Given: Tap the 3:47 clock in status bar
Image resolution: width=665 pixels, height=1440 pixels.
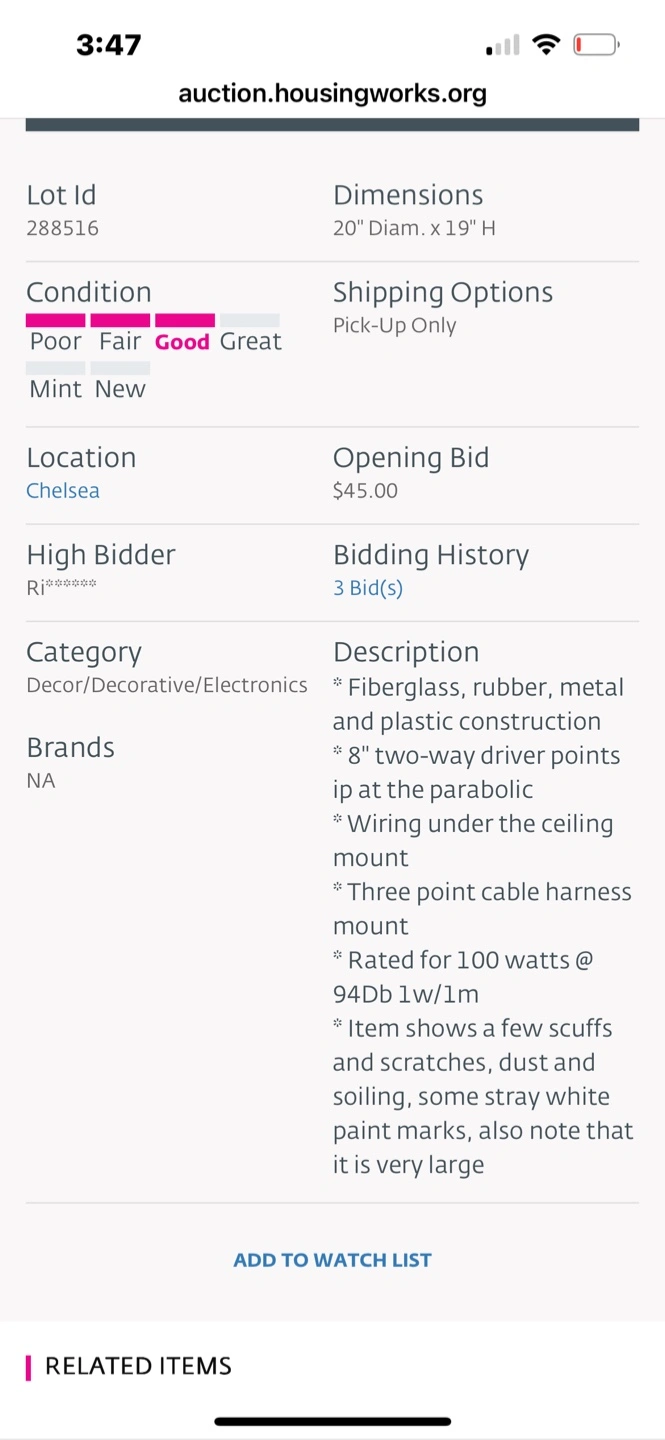Looking at the screenshot, I should [x=109, y=45].
